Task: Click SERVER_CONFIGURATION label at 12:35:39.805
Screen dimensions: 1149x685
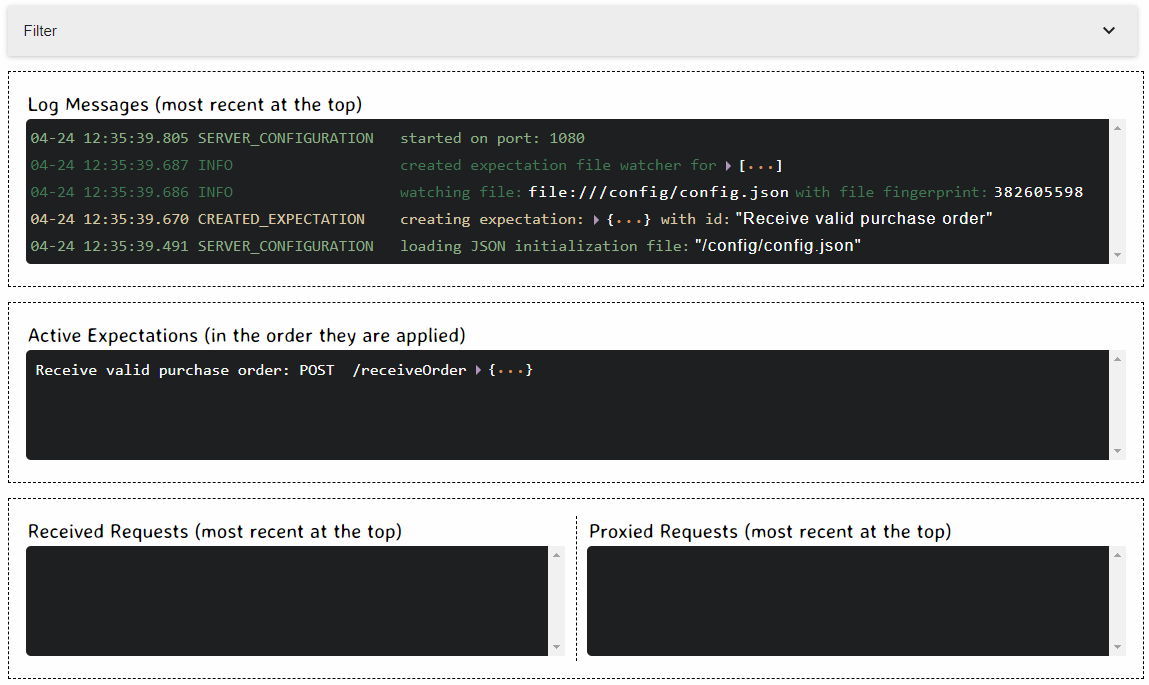Action: pyautogui.click(x=286, y=138)
